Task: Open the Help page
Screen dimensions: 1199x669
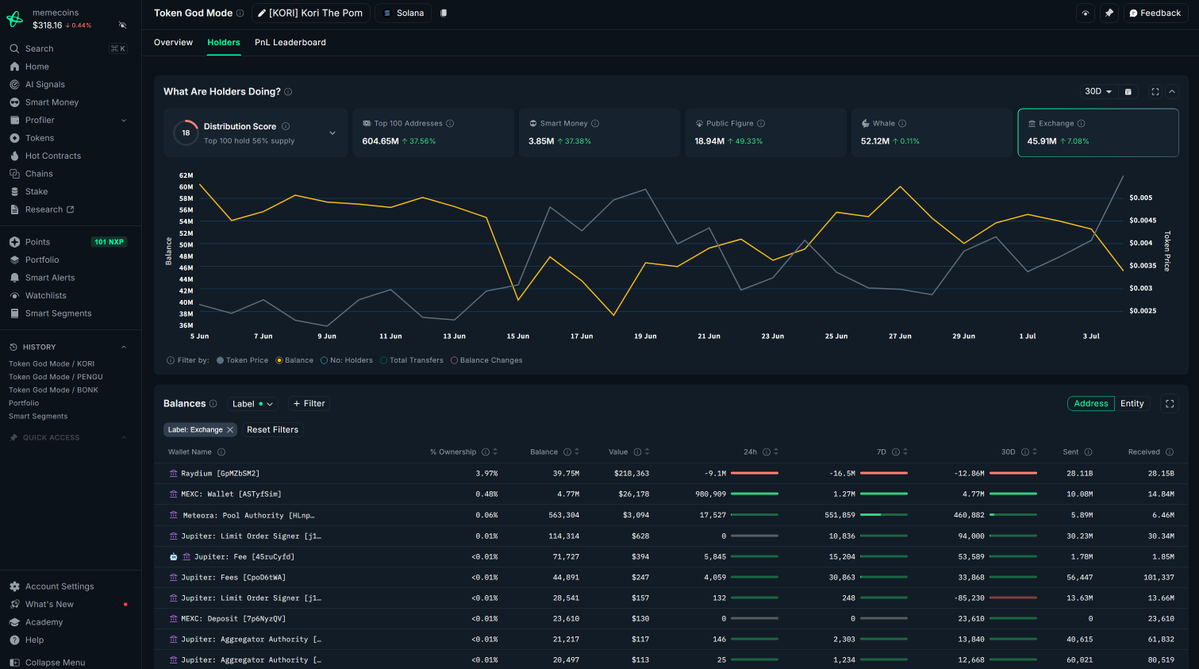Action: 34,640
